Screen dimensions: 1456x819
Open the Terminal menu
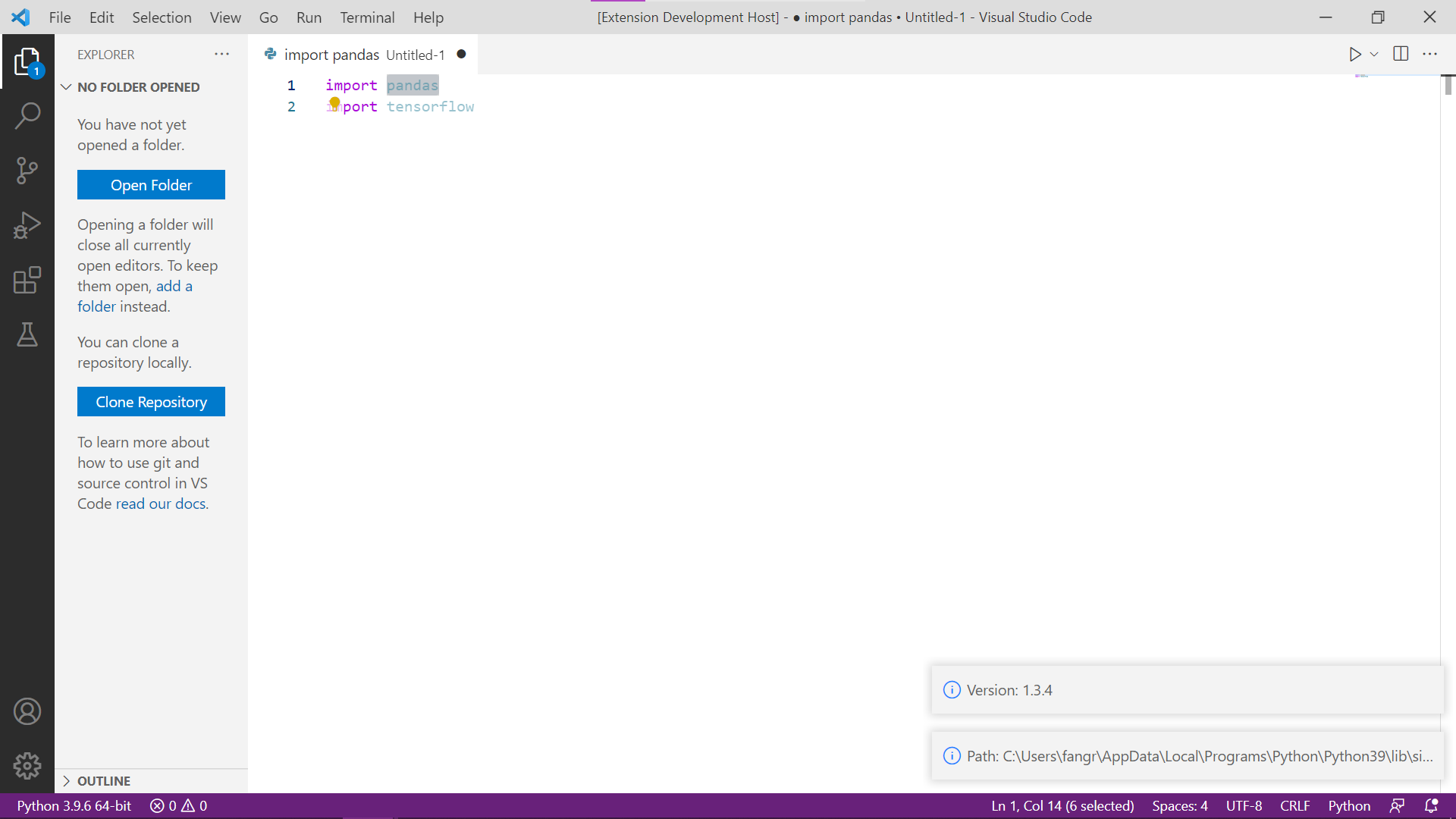367,17
